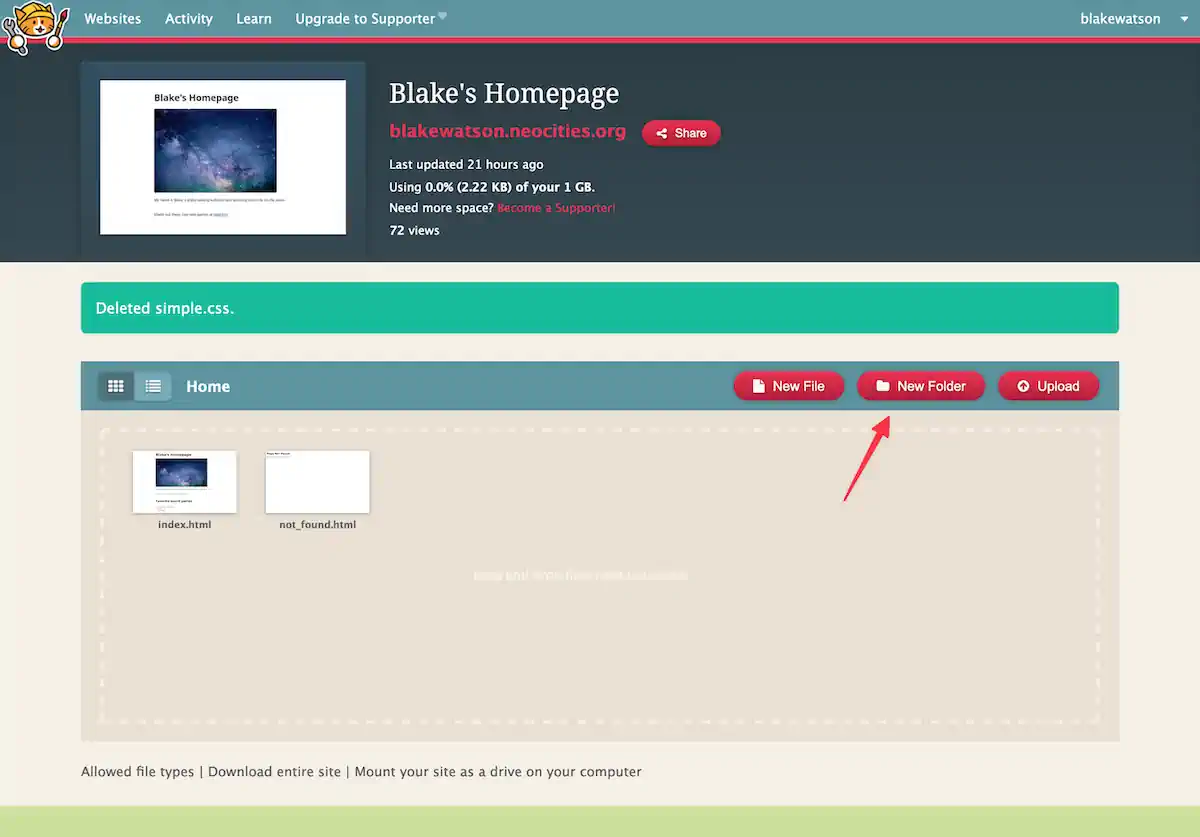The image size is (1200, 837).
Task: Open the not_found.html file thumbnail
Action: [317, 482]
